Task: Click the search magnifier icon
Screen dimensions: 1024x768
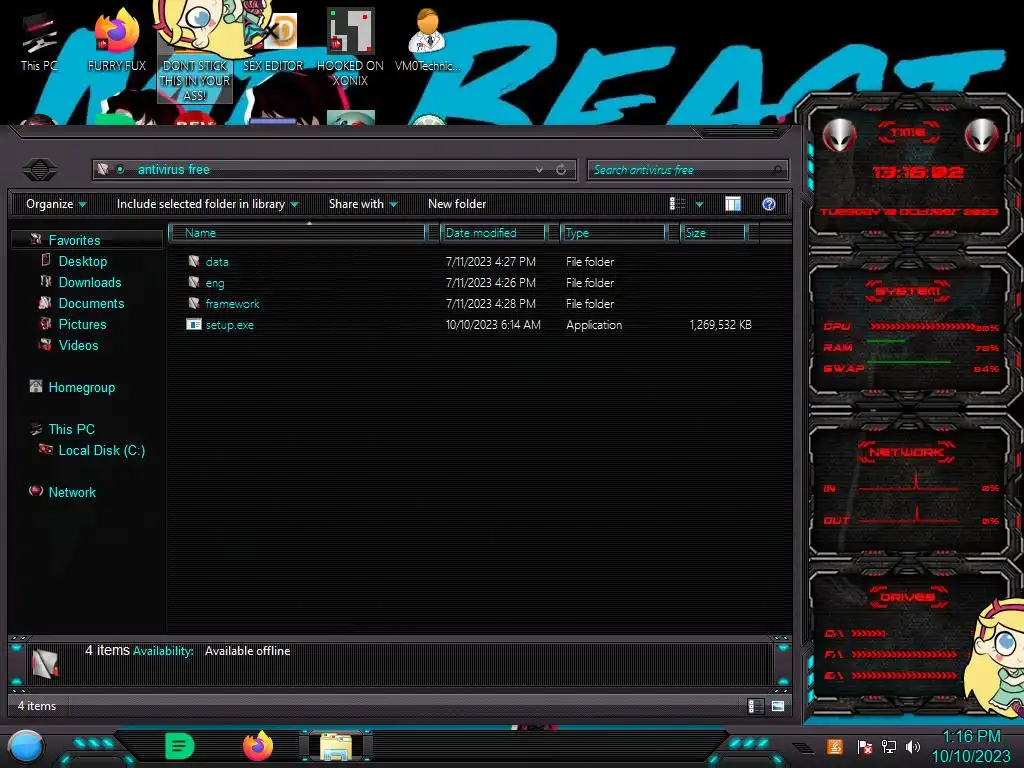Action: [776, 170]
